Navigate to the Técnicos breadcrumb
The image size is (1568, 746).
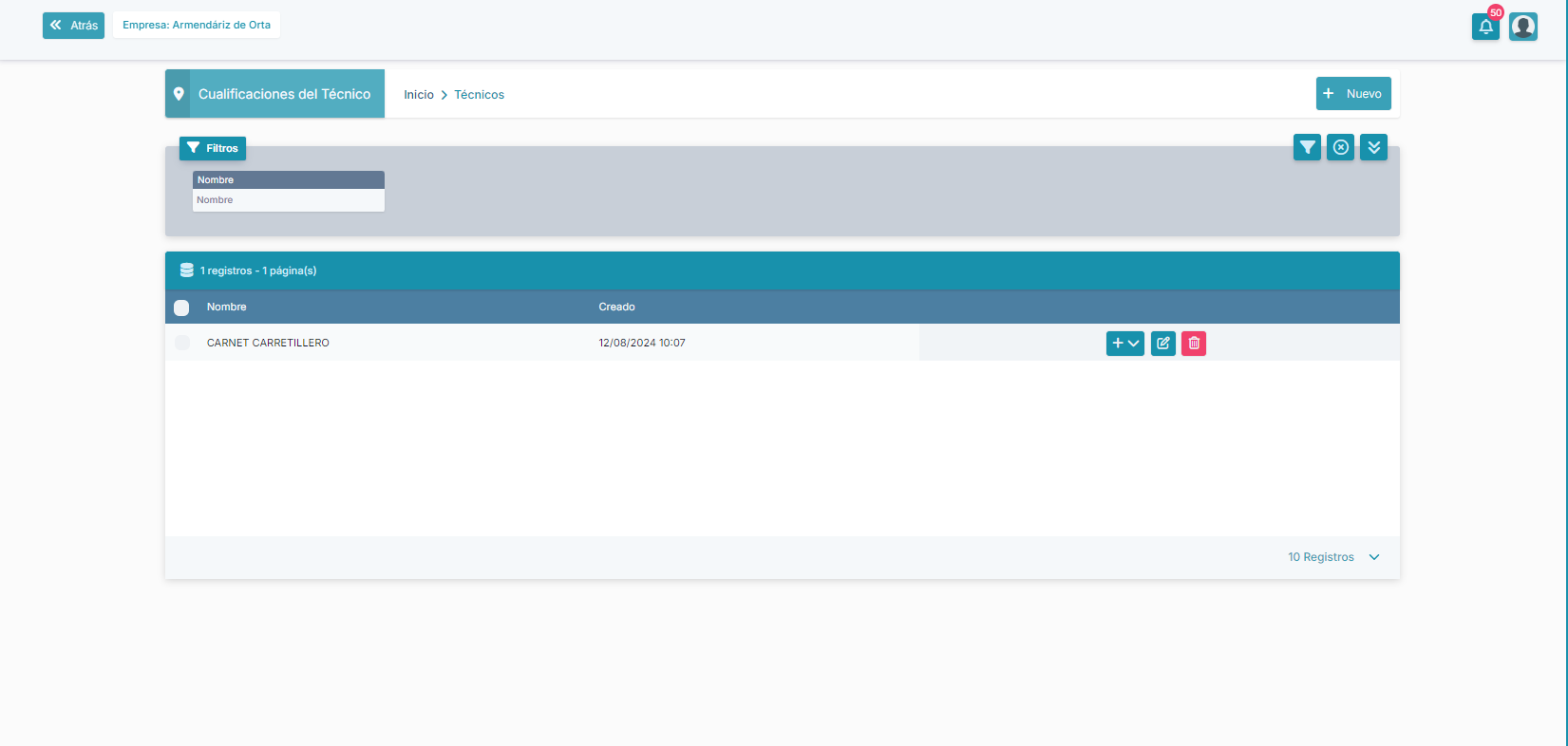[479, 95]
